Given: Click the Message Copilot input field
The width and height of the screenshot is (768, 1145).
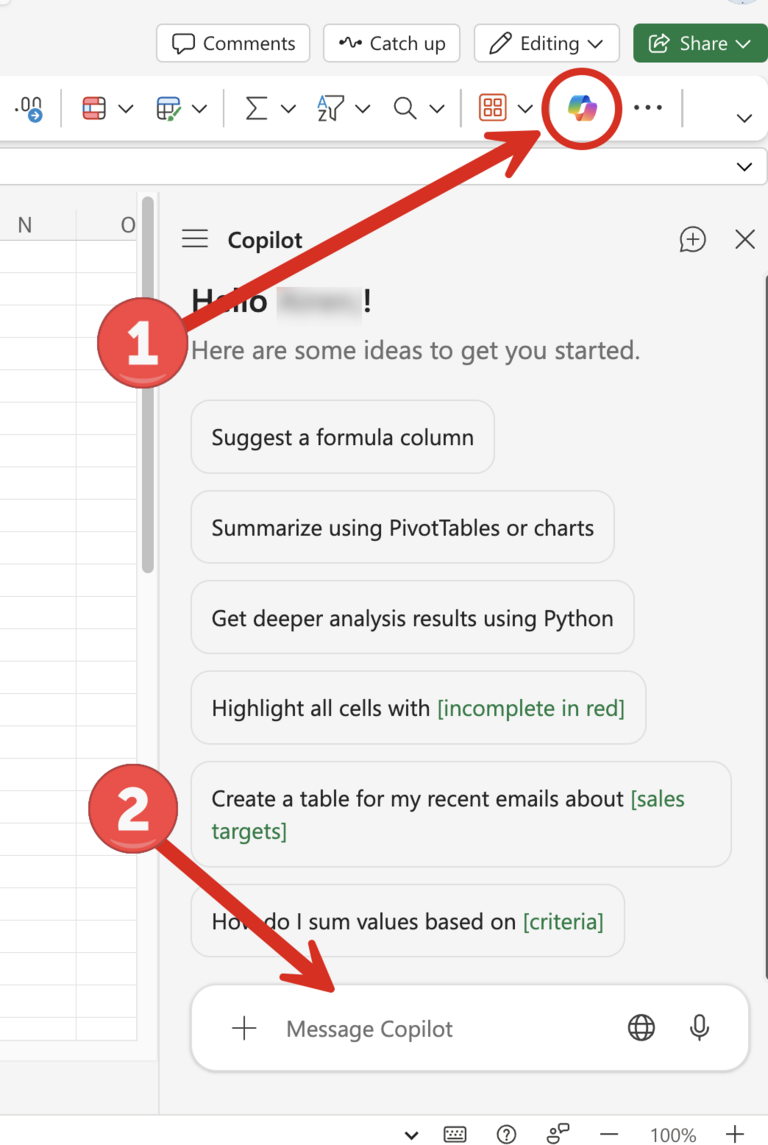Looking at the screenshot, I should 400,1027.
